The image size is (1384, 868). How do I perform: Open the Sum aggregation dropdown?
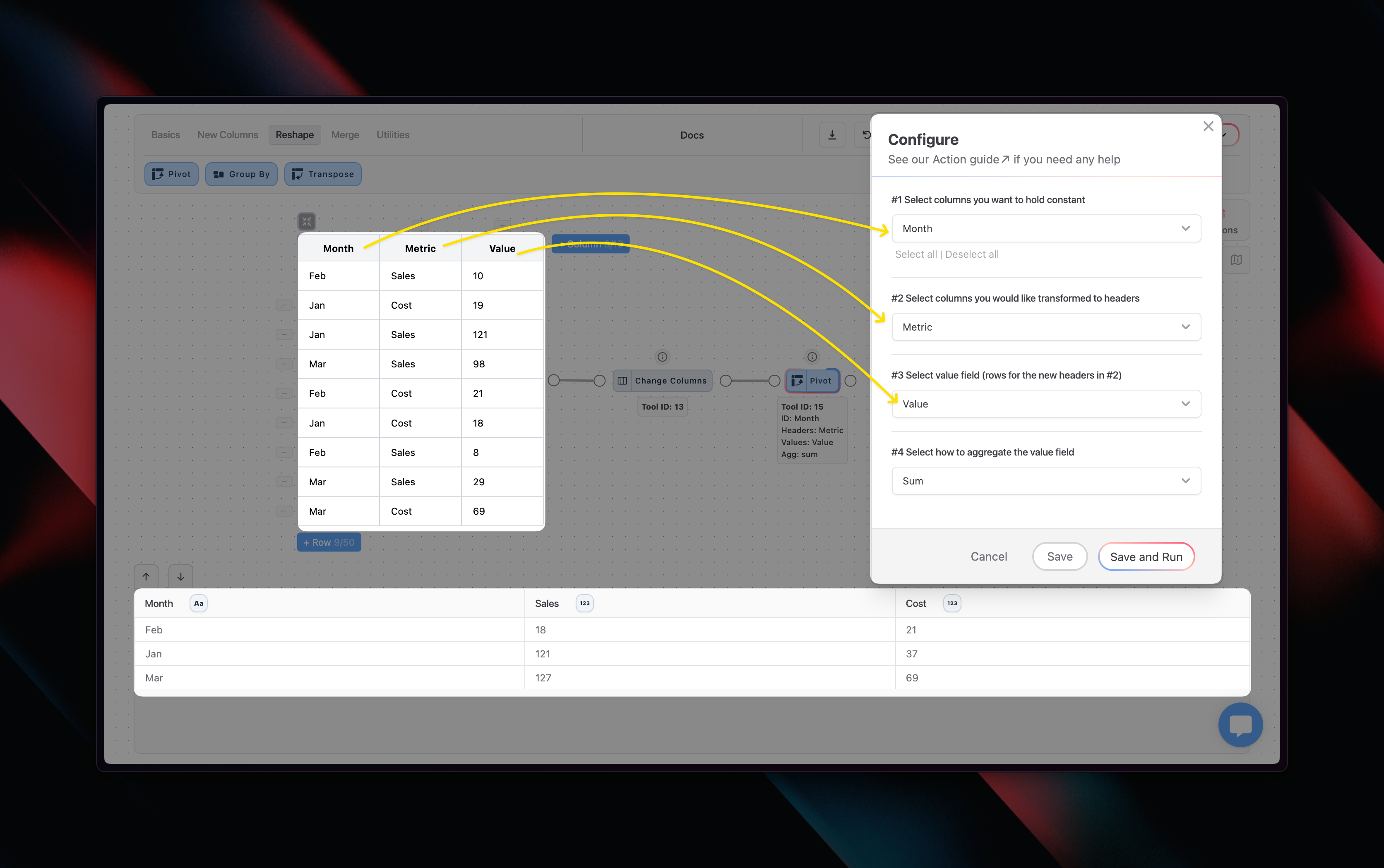pyautogui.click(x=1046, y=481)
